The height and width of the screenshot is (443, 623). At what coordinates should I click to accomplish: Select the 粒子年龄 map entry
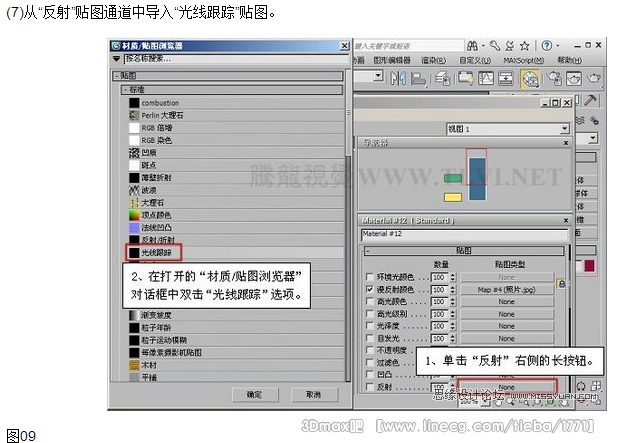pyautogui.click(x=236, y=328)
